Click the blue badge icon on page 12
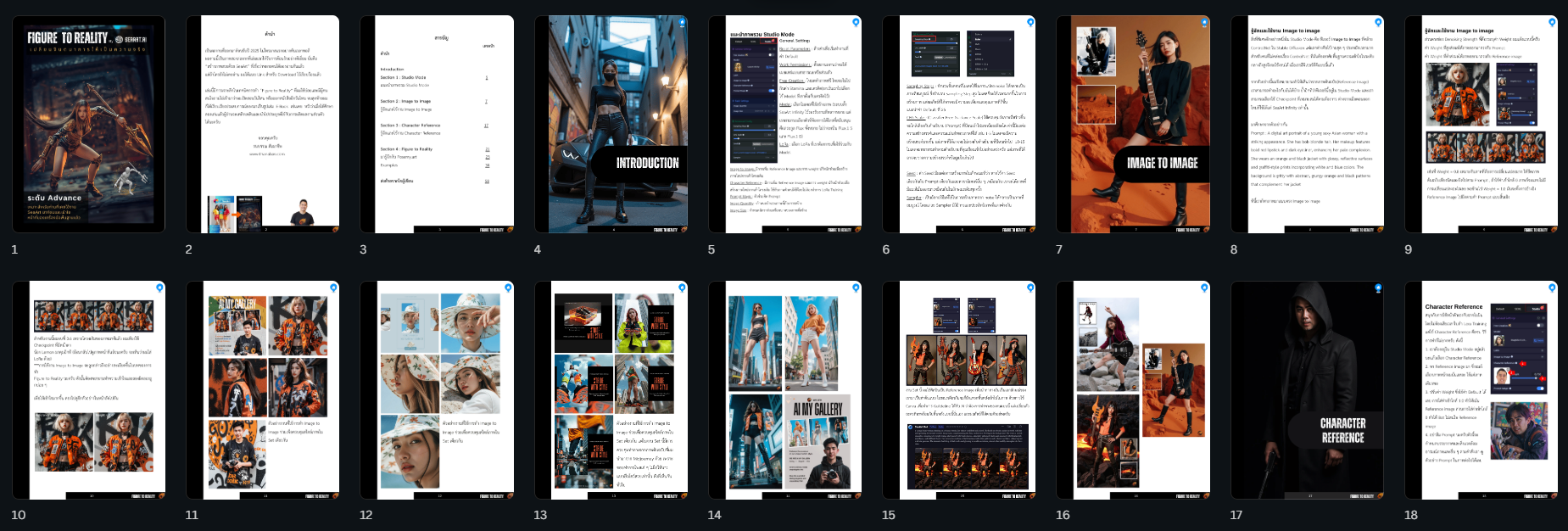 pos(508,288)
